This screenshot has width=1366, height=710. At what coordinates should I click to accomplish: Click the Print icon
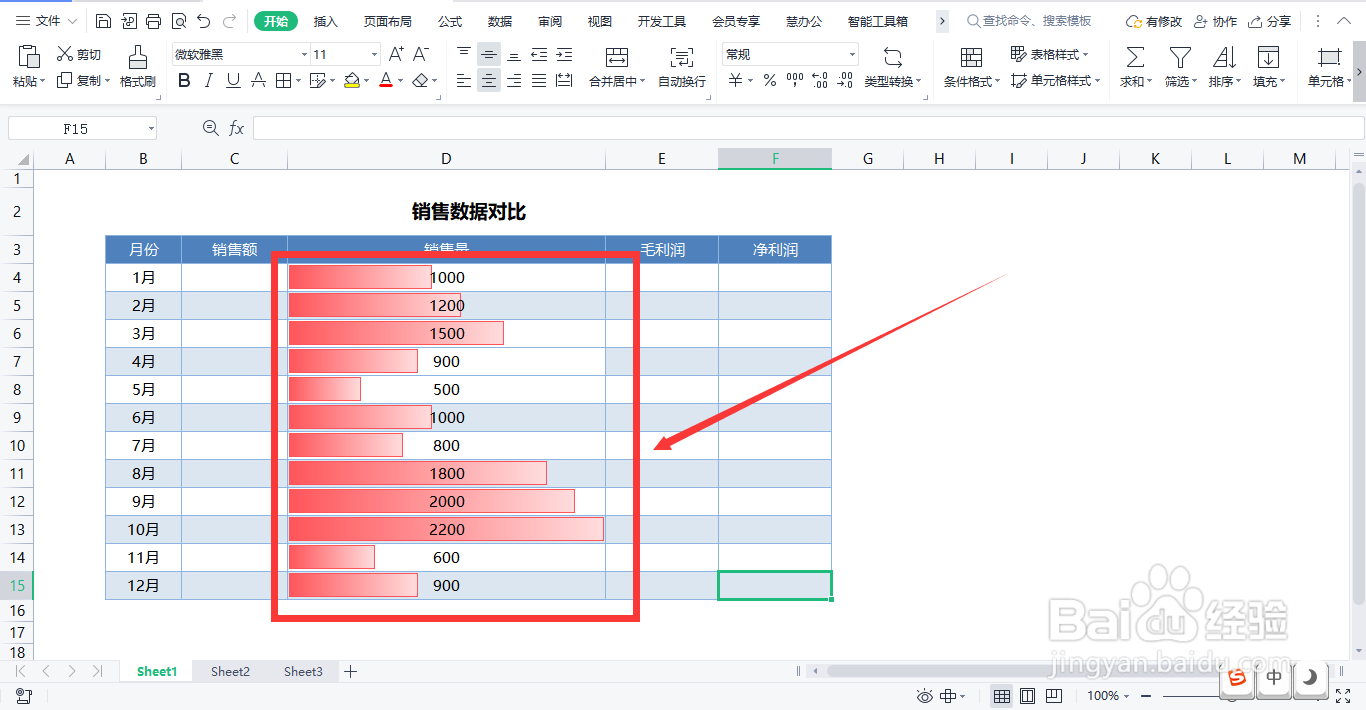(153, 21)
